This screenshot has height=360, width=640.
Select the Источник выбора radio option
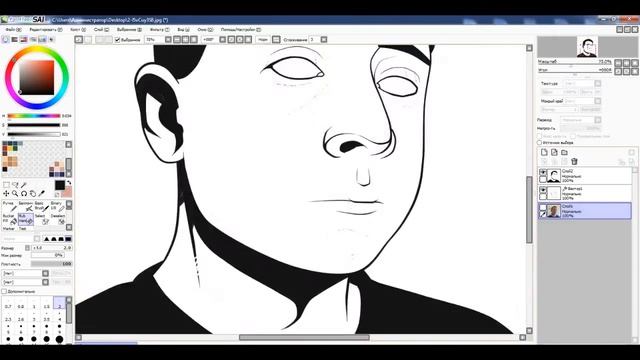[539, 143]
